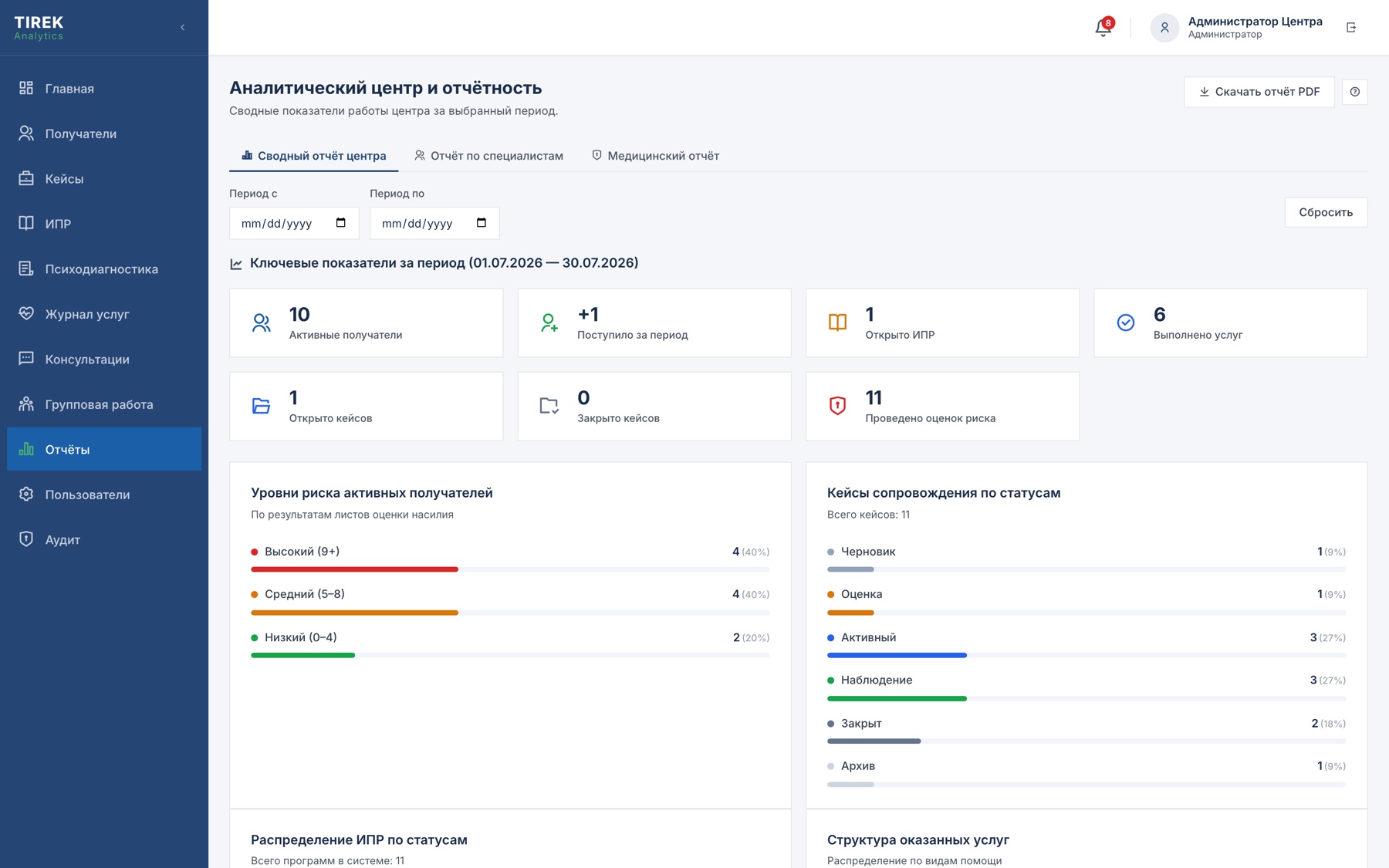Click the Закрыт gray status bar
This screenshot has height=868, width=1389.
click(874, 741)
